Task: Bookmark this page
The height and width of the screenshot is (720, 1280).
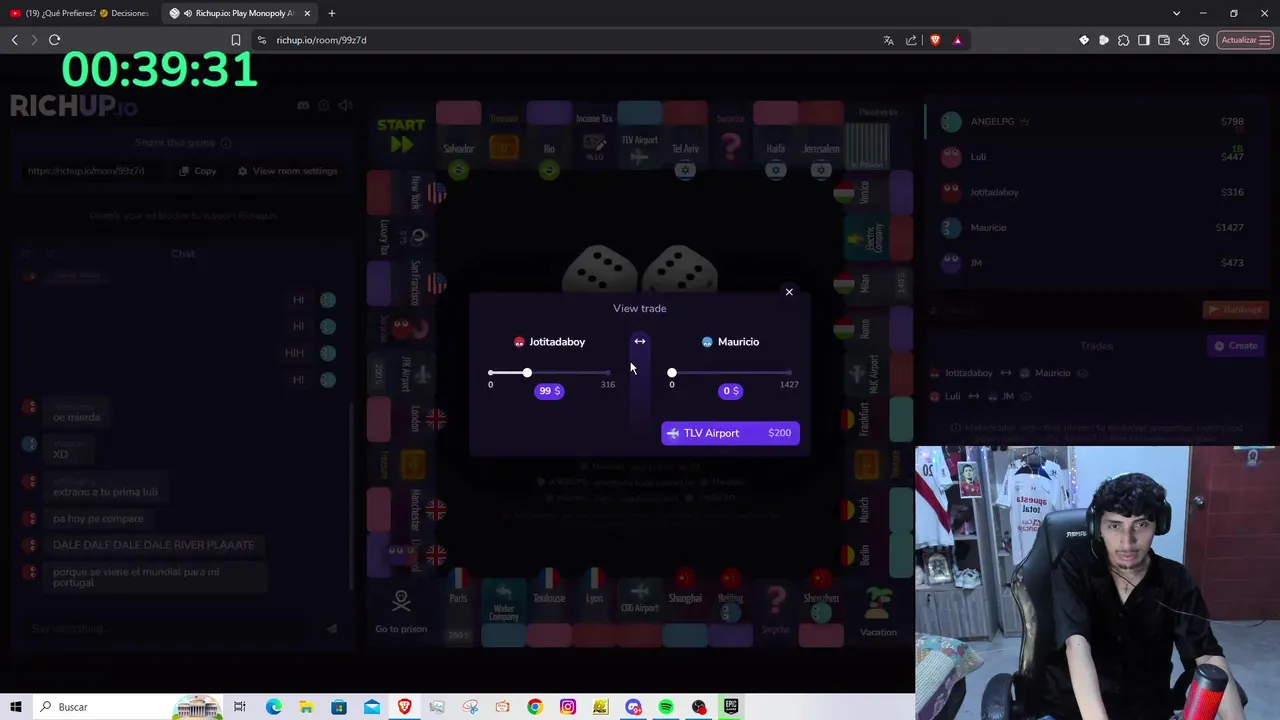Action: (236, 40)
